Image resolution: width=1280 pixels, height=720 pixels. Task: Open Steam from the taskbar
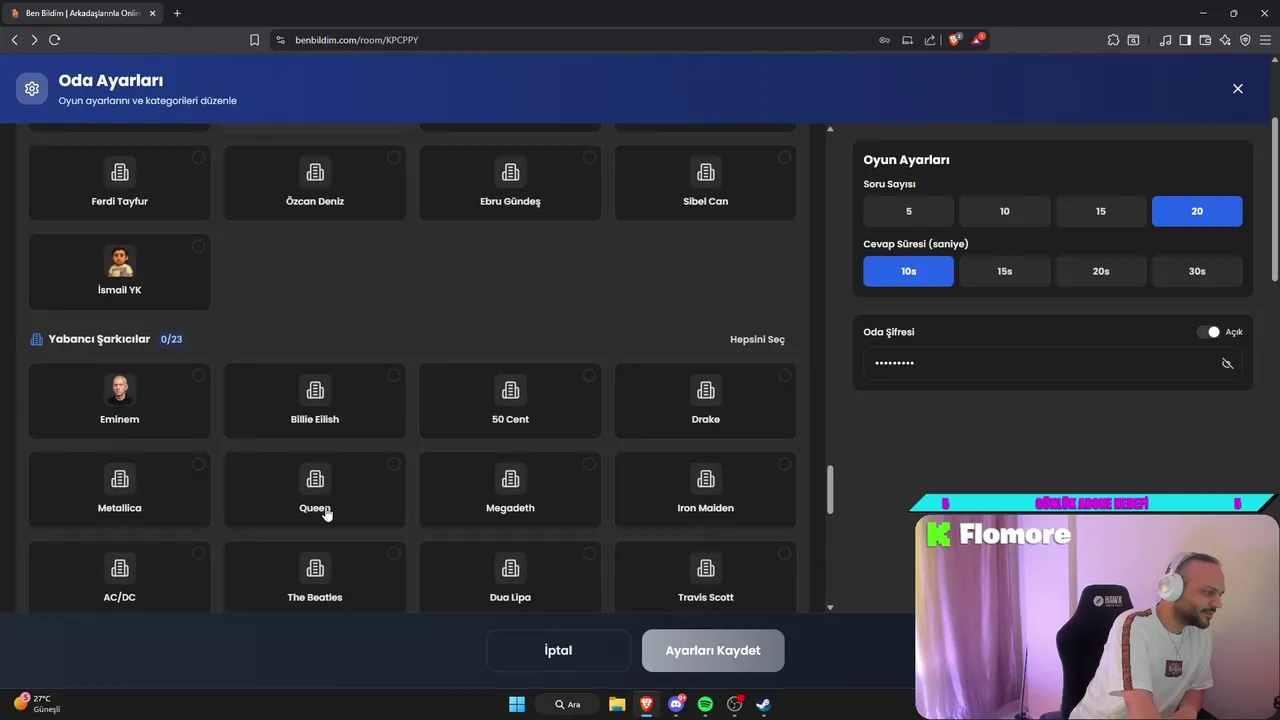coord(763,704)
